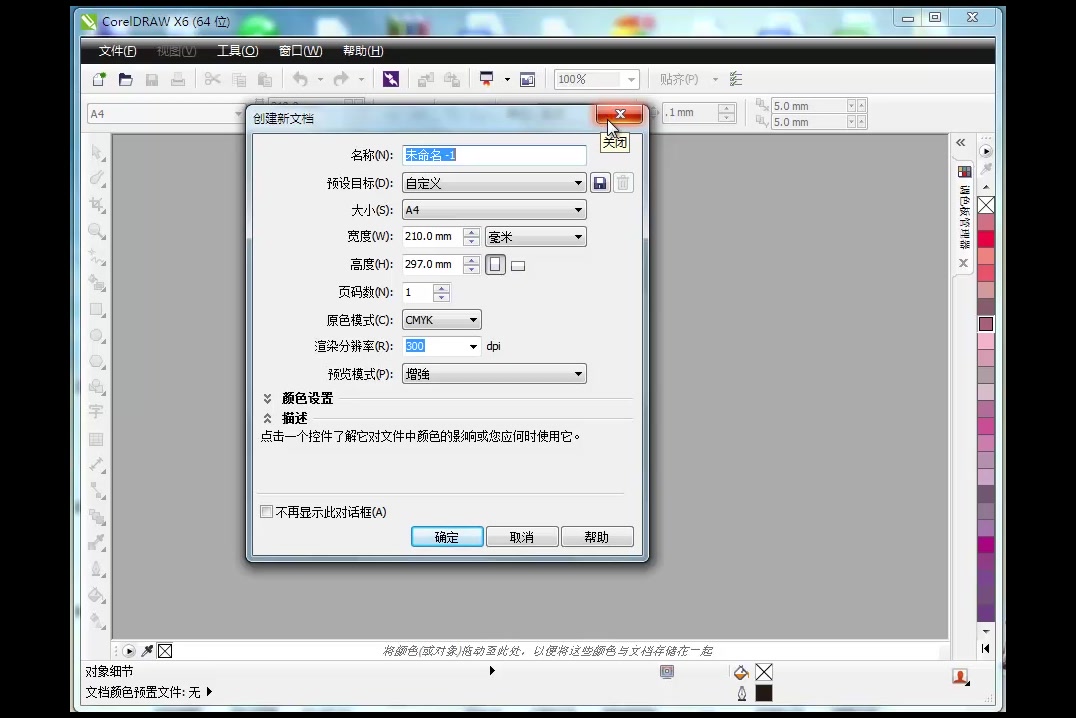Select the Crop tool
This screenshot has width=1076, height=718.
(96, 205)
